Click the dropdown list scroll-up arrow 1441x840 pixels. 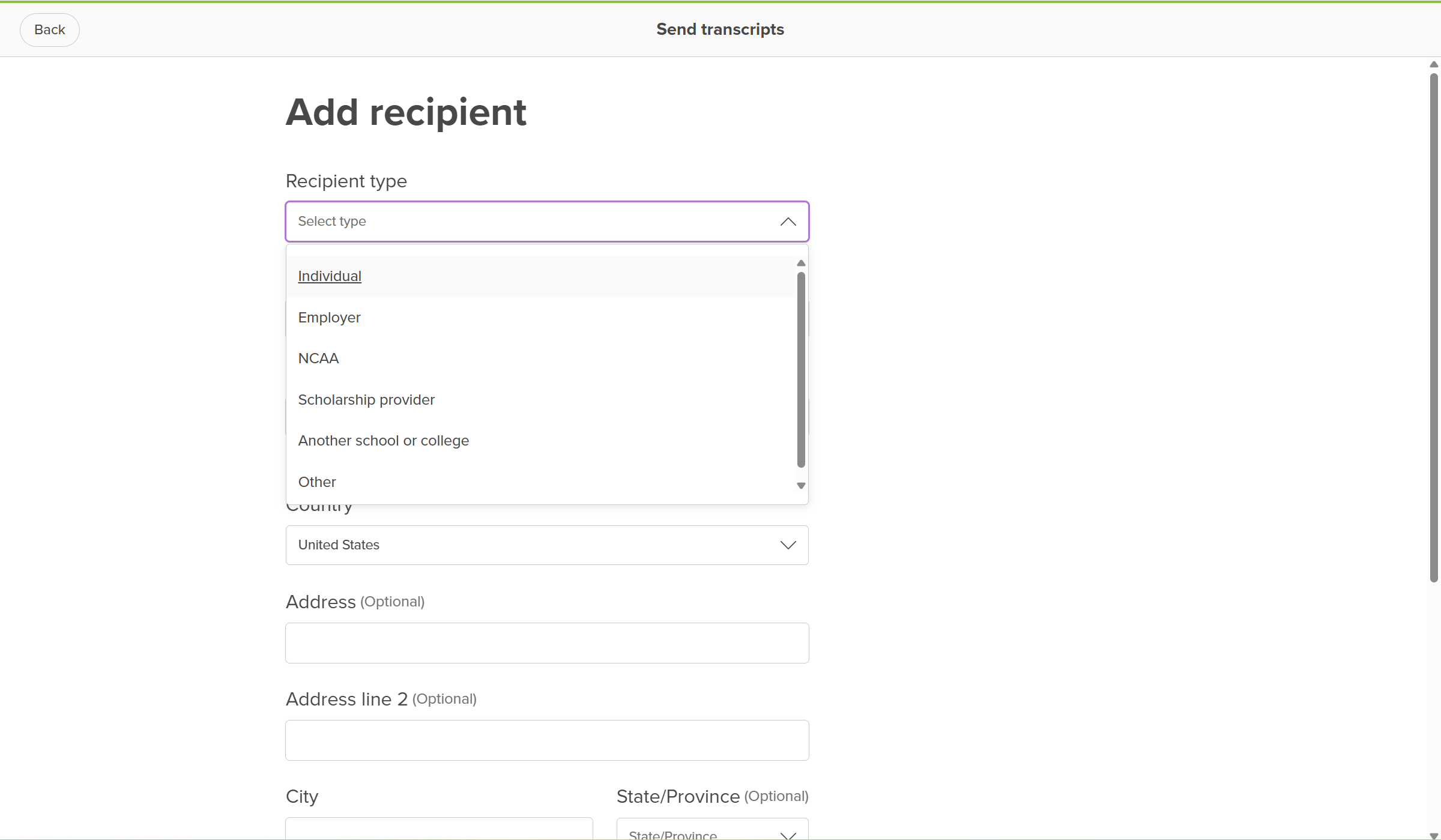point(801,263)
